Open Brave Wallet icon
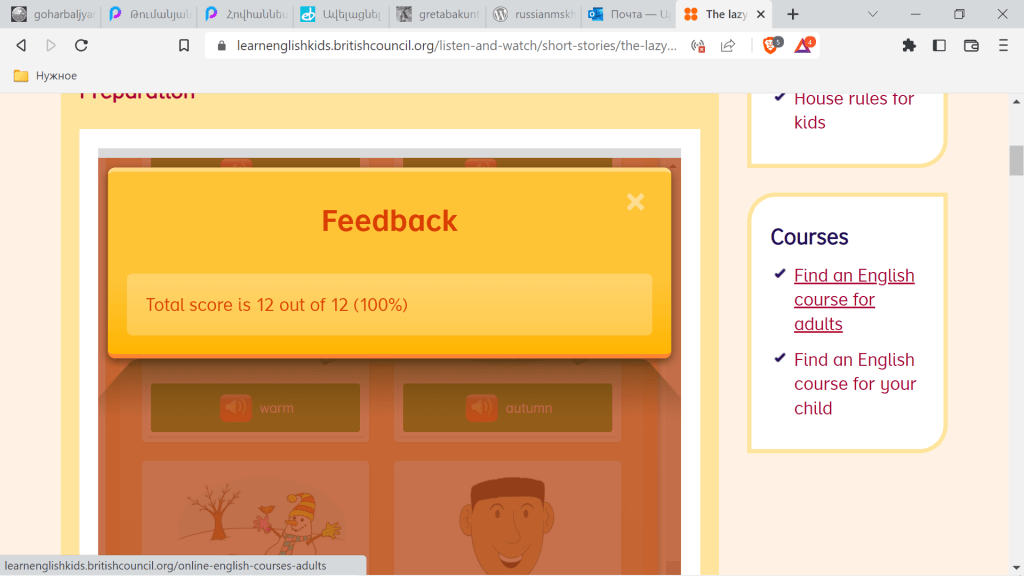The width and height of the screenshot is (1024, 576). tap(971, 45)
